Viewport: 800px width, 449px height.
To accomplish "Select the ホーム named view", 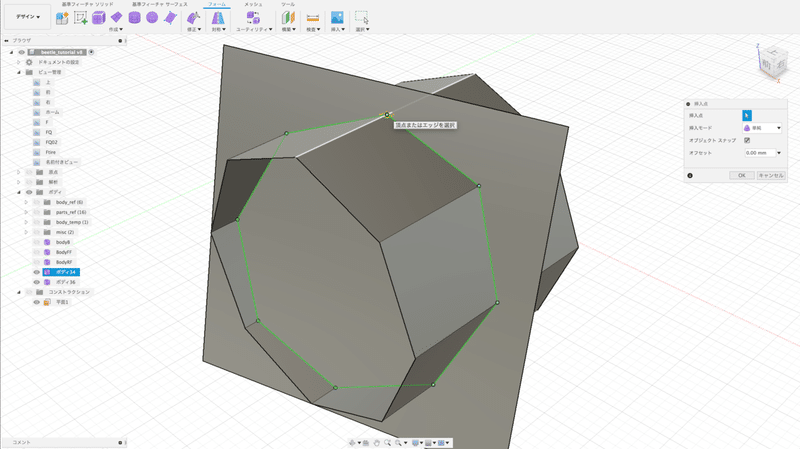I will click(53, 112).
